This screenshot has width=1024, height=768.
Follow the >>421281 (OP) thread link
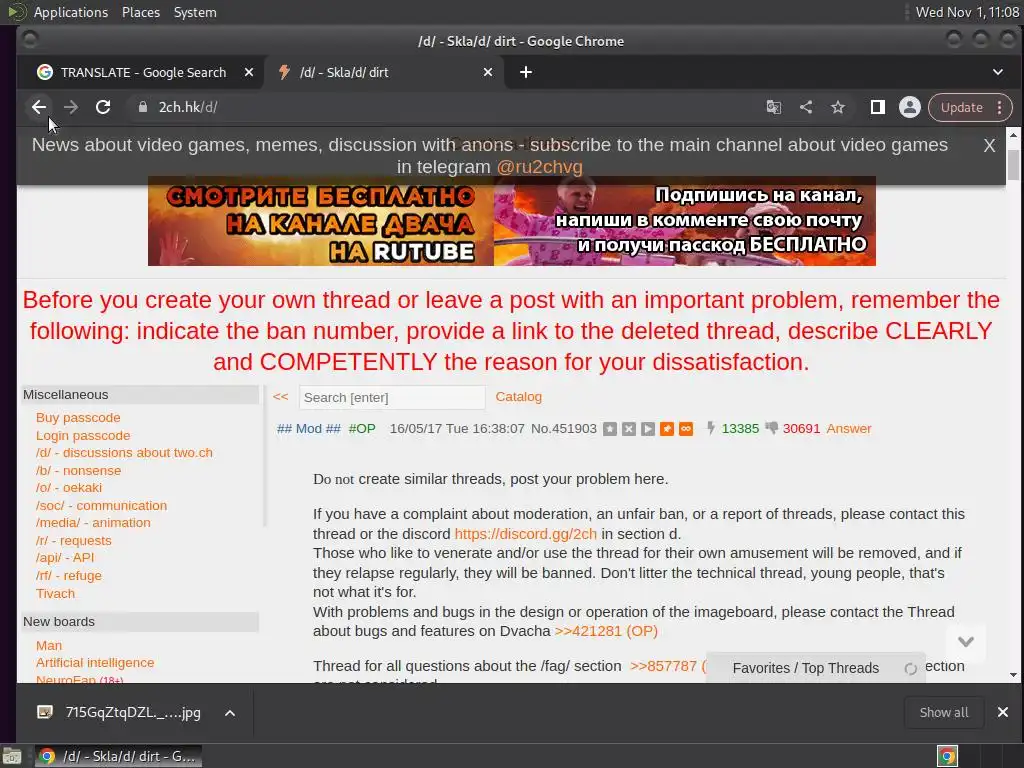[x=605, y=631]
